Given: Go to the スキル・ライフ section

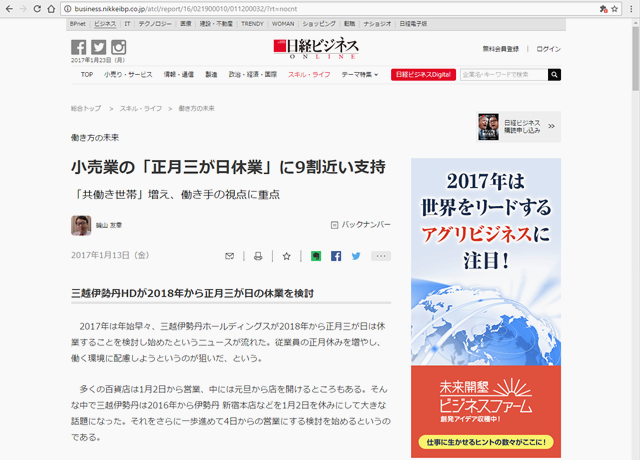Looking at the screenshot, I should pos(309,74).
